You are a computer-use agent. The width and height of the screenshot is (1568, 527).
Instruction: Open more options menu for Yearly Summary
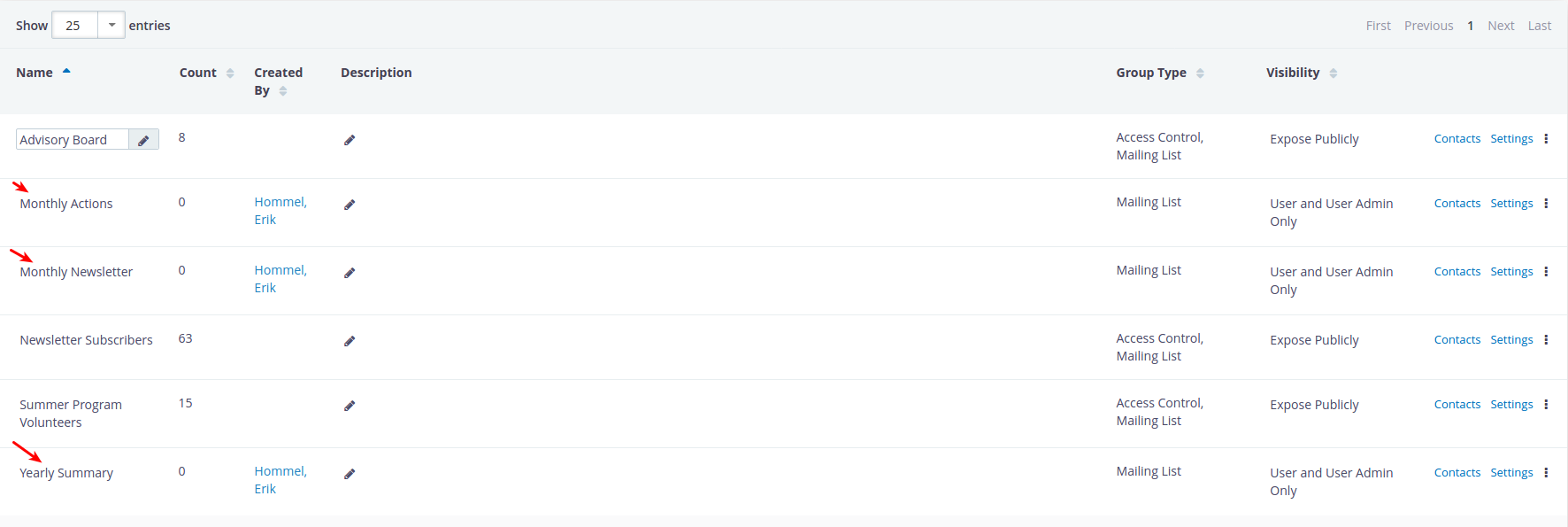click(1546, 473)
